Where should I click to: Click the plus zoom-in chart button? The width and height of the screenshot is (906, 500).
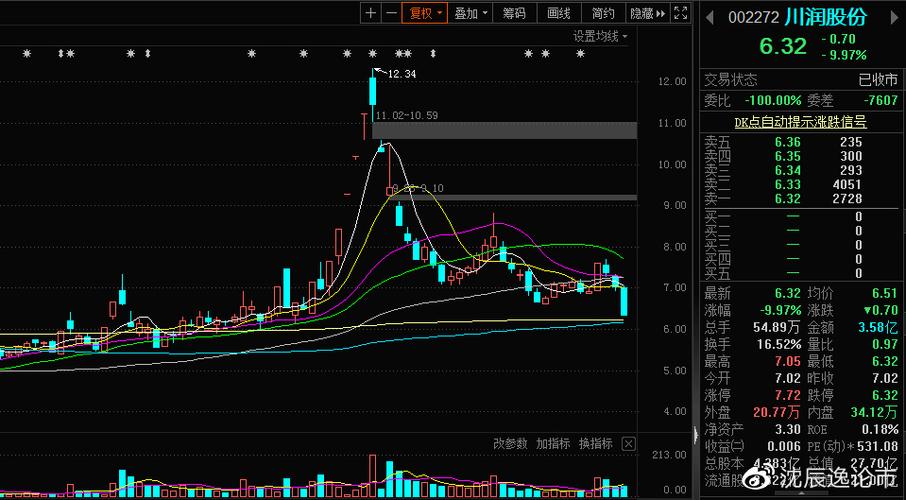[371, 13]
